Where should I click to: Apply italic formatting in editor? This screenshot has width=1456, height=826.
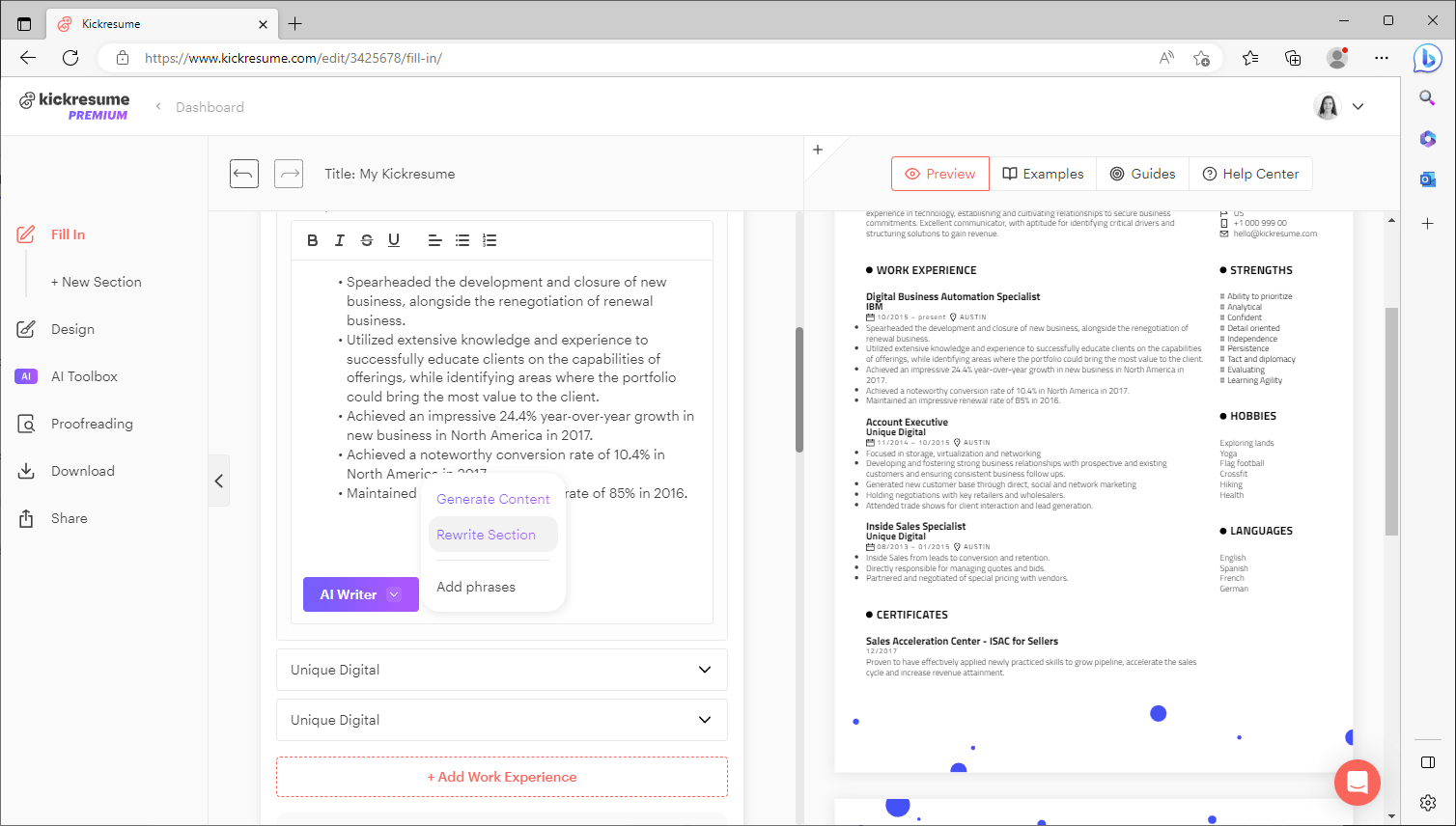click(340, 240)
